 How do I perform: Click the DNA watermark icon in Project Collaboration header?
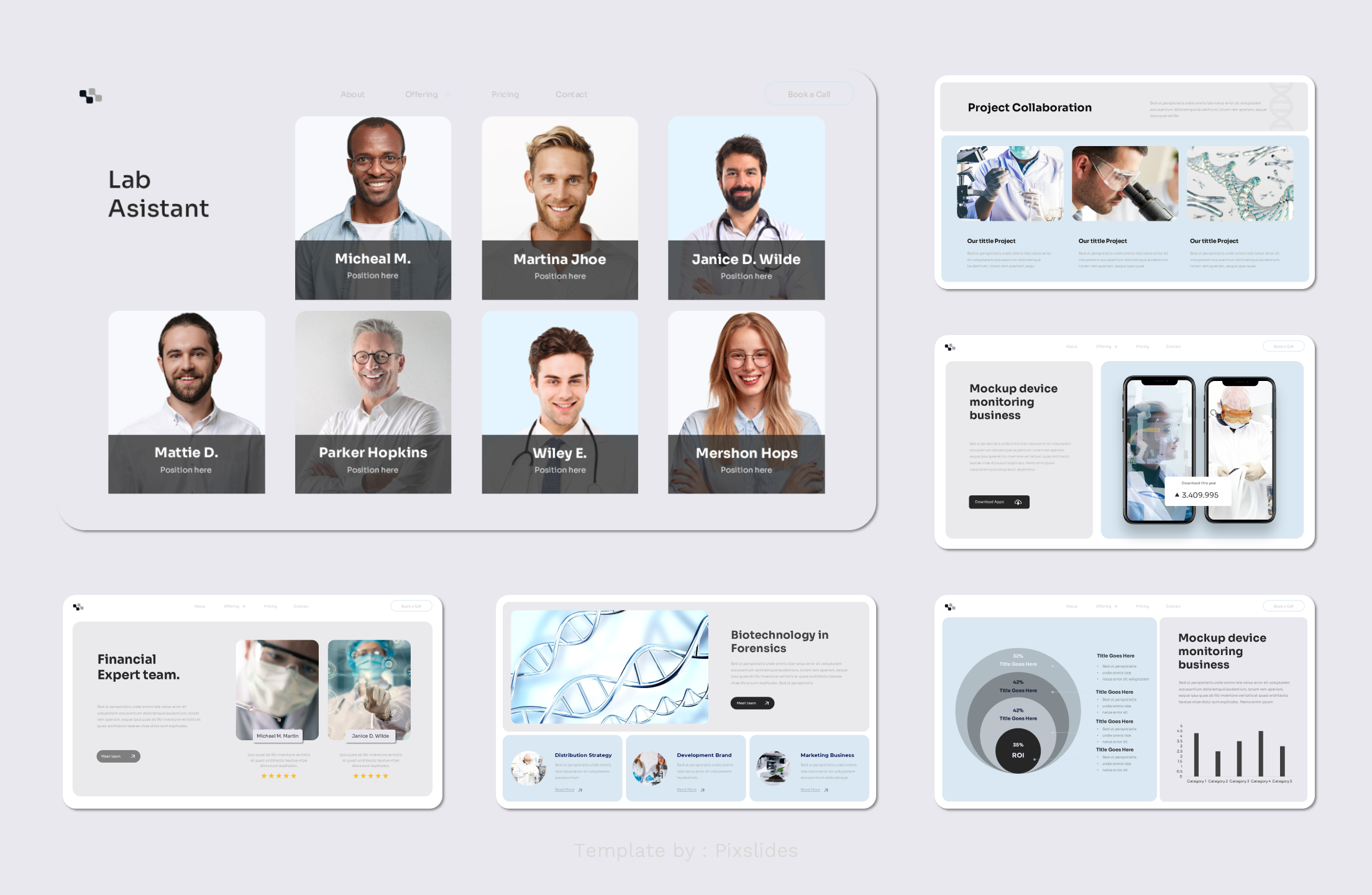tap(1281, 106)
